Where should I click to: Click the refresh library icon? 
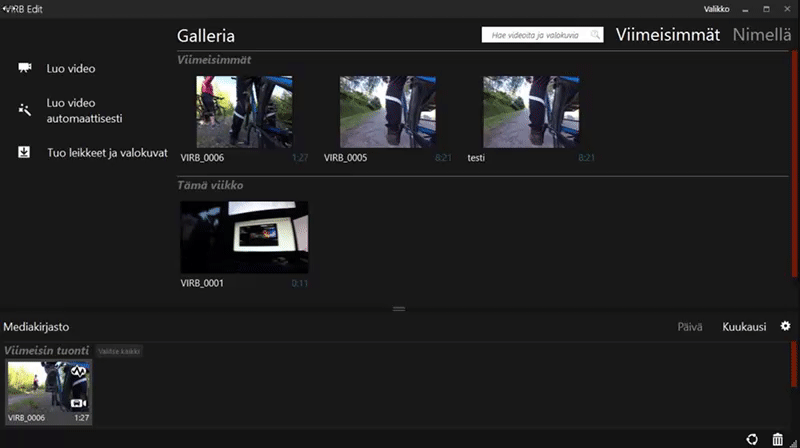point(752,439)
